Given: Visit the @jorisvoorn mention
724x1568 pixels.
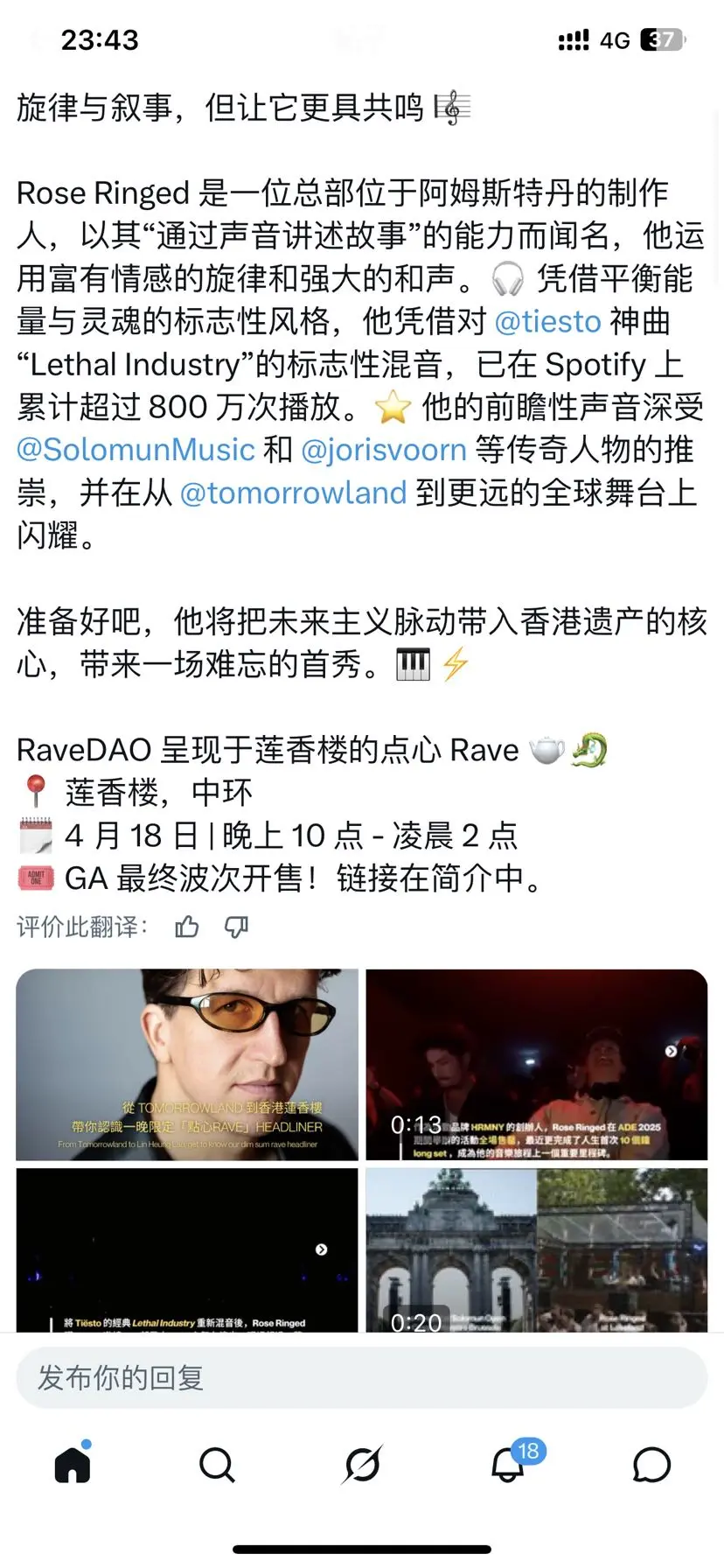Looking at the screenshot, I should pos(384,449).
